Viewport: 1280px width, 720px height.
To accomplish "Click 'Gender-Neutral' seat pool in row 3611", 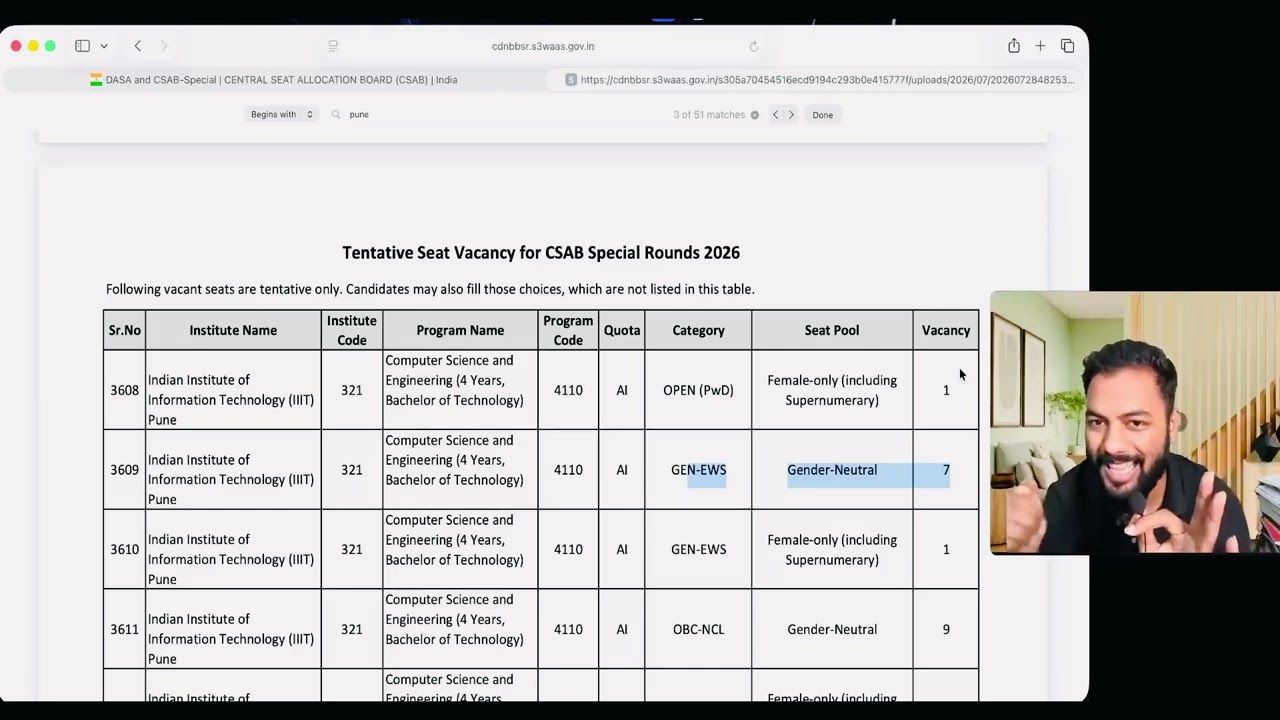I will coord(832,629).
